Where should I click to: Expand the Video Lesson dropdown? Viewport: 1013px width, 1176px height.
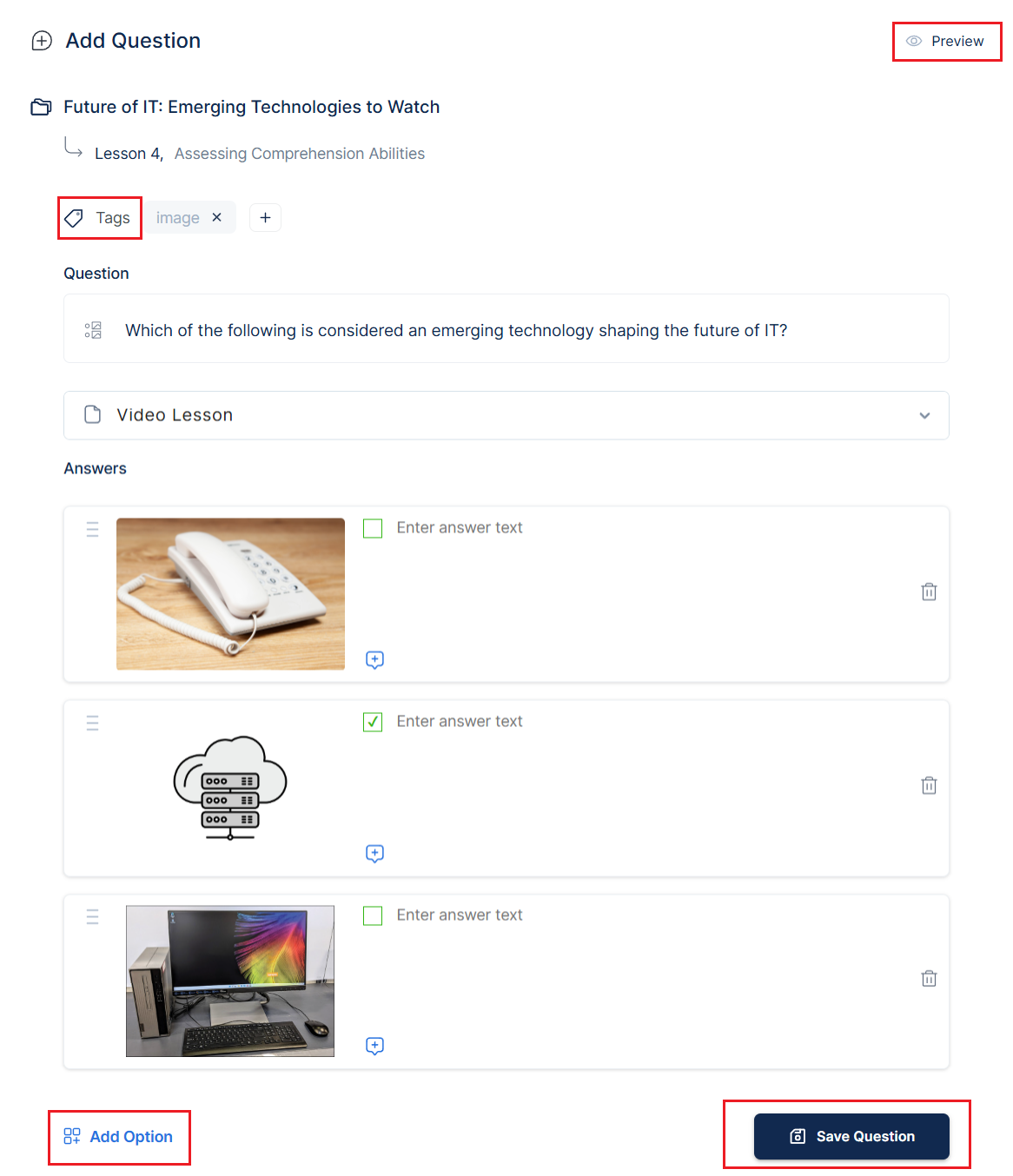tap(506, 415)
